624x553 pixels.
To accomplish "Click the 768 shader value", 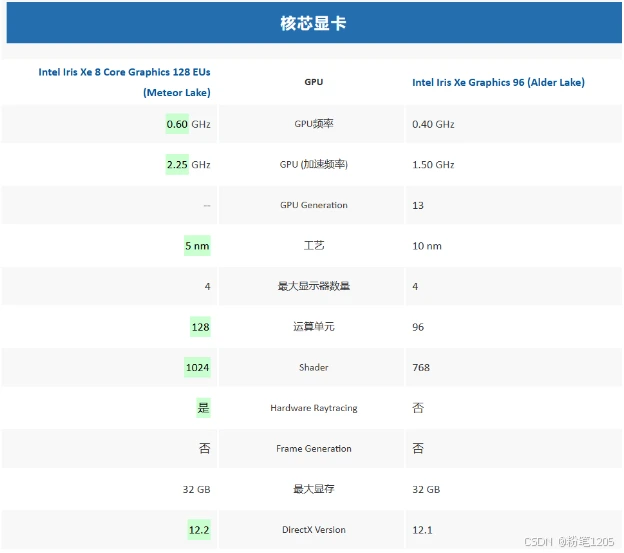I will 421,368.
